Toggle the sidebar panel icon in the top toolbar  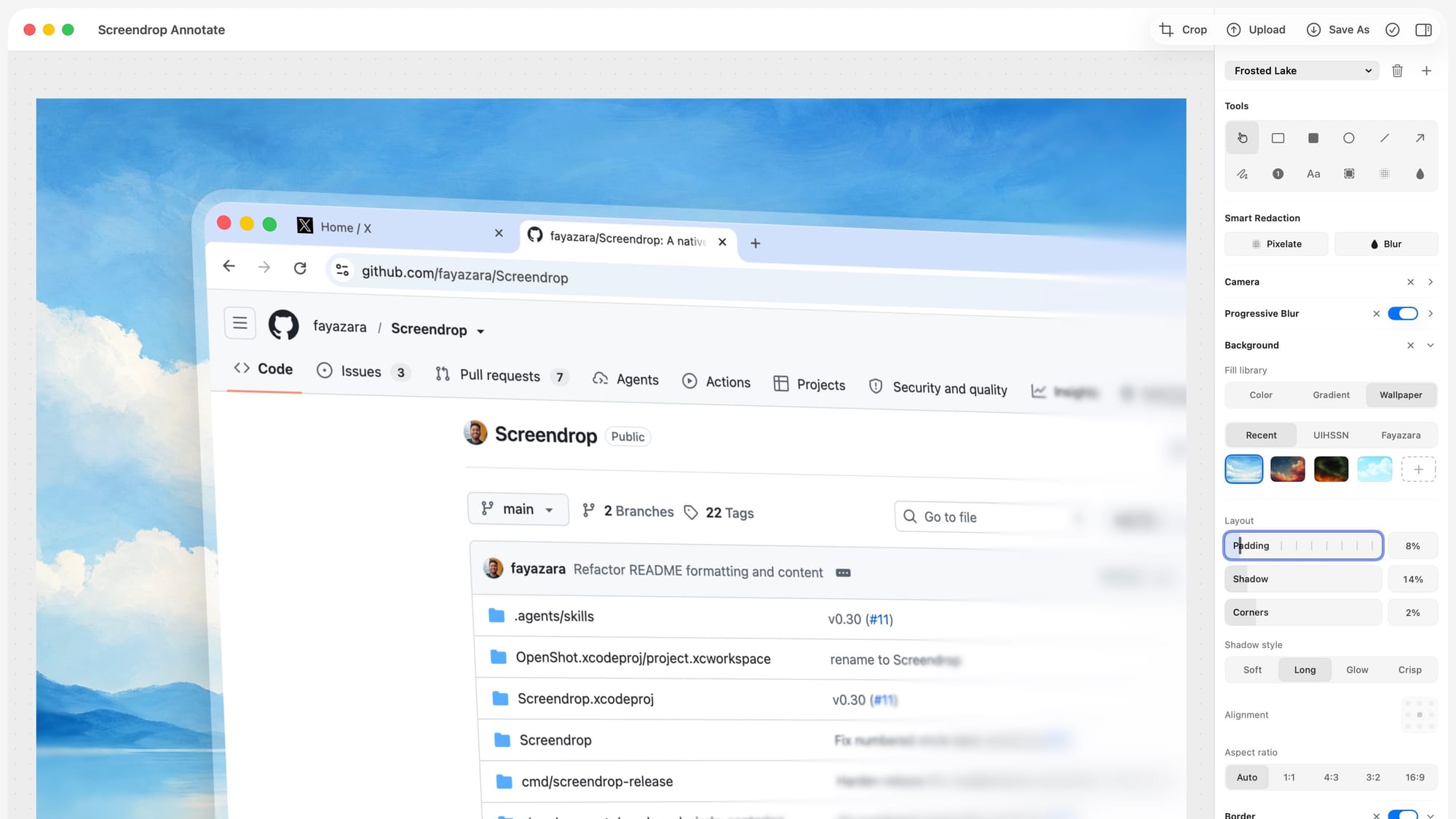[x=1423, y=30]
